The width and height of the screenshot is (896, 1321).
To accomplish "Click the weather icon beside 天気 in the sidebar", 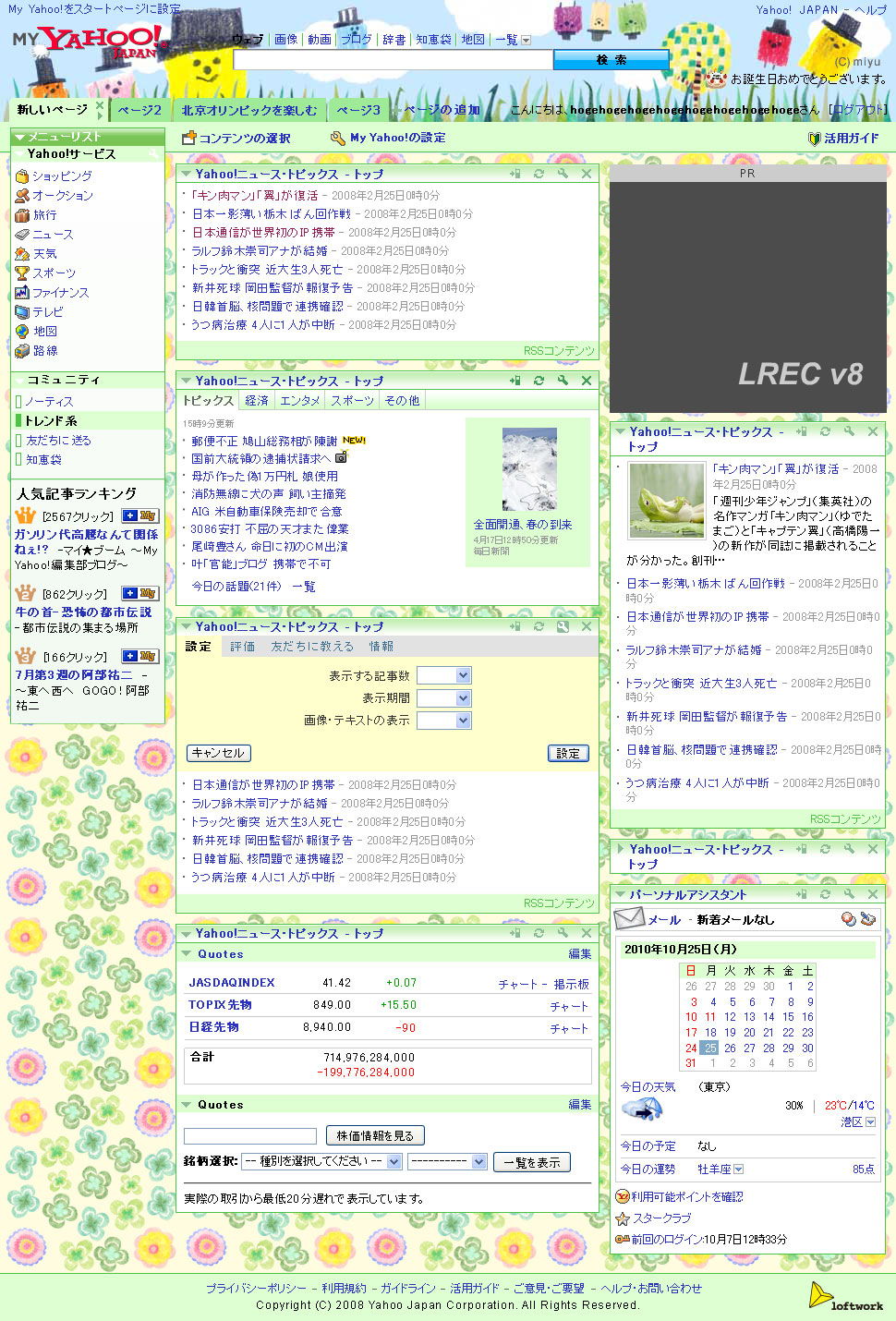I will (22, 253).
